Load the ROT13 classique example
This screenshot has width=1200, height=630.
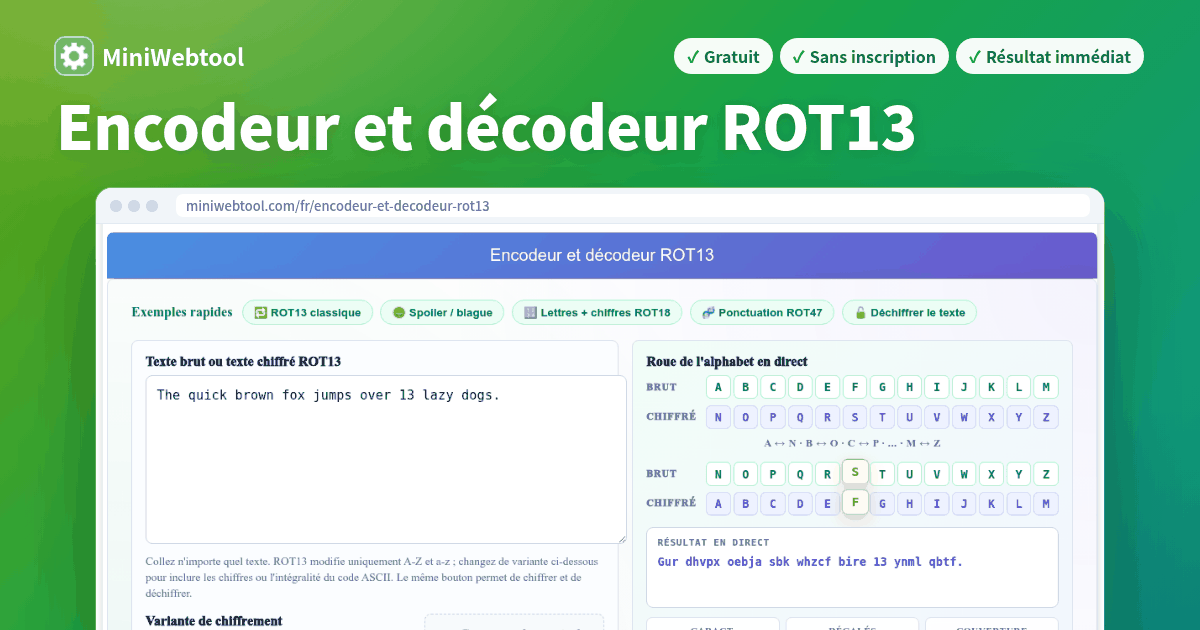(x=308, y=312)
